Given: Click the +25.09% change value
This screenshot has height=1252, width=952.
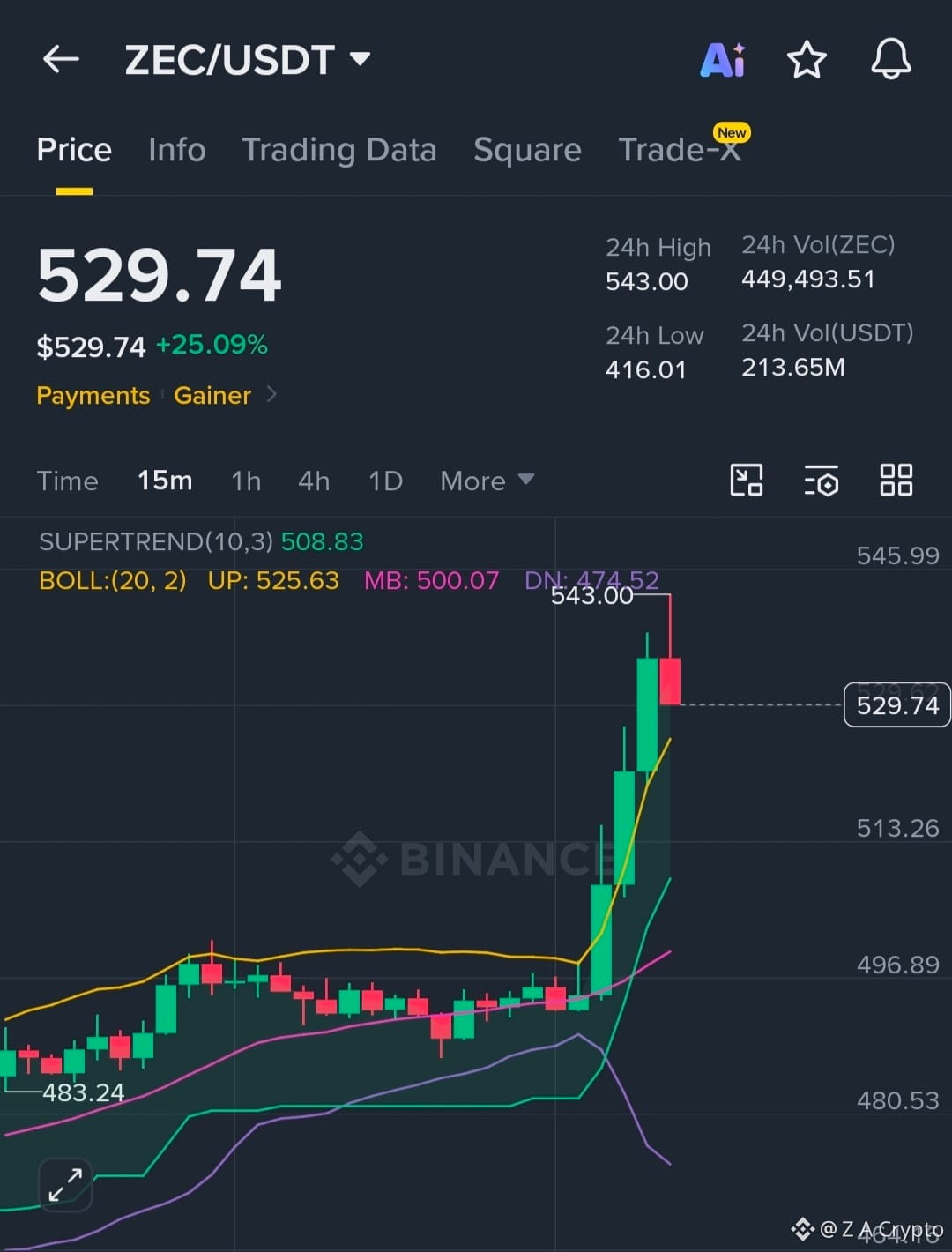Looking at the screenshot, I should click(x=212, y=345).
